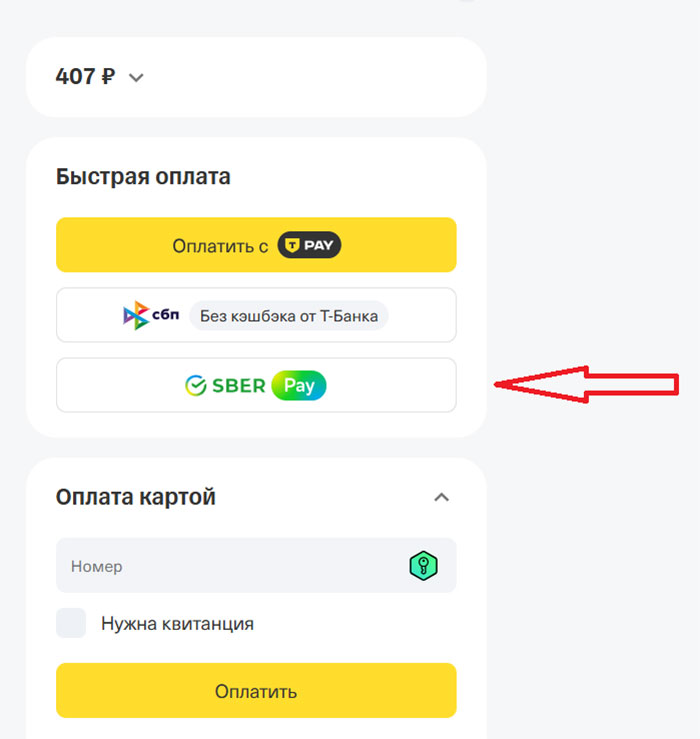Choose the СБП payment option
Screen dimensions: 700x739
pyautogui.click(x=256, y=316)
